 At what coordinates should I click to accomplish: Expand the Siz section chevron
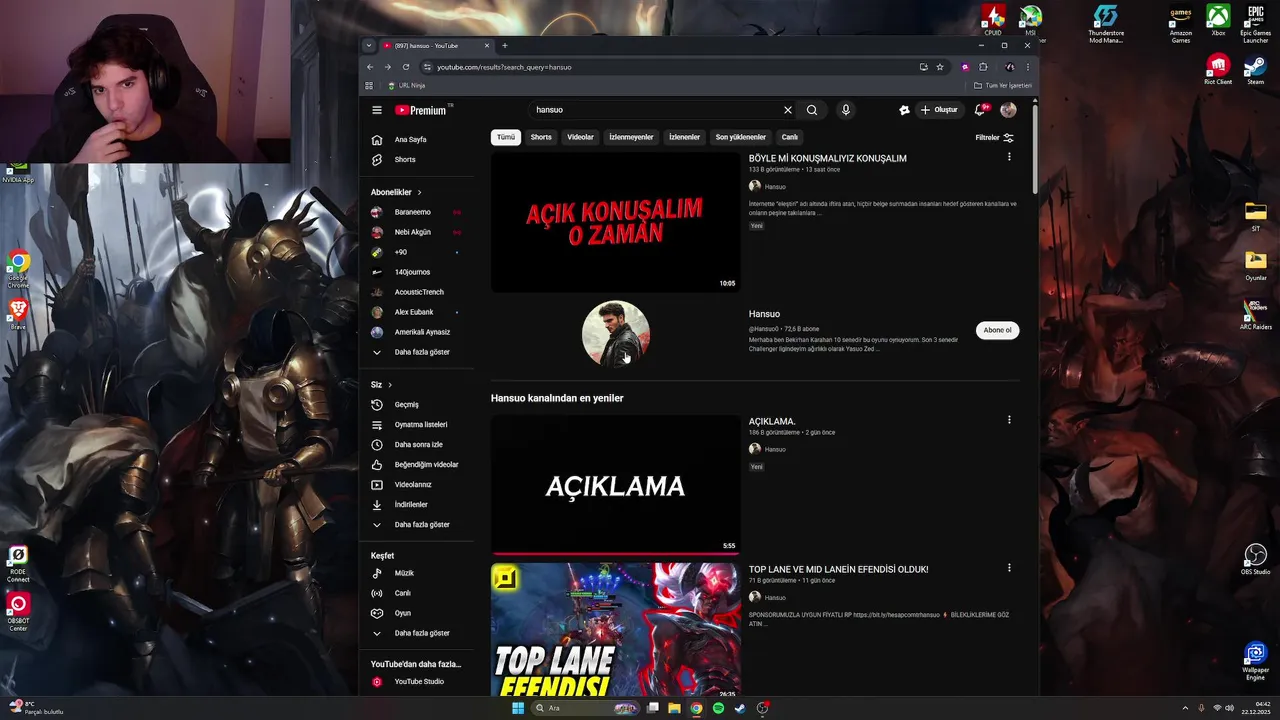click(390, 385)
